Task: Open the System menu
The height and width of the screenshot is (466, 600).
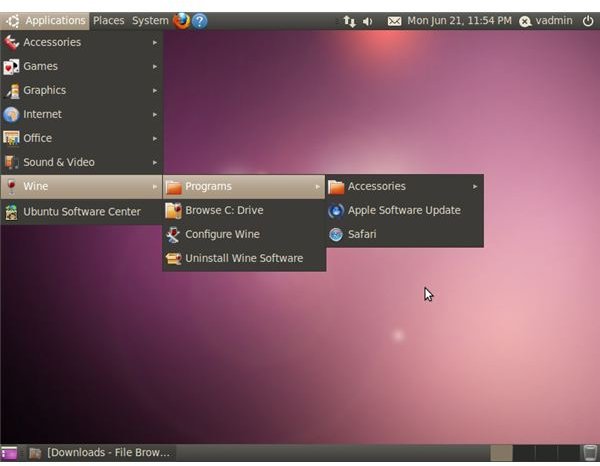Action: tap(150, 21)
